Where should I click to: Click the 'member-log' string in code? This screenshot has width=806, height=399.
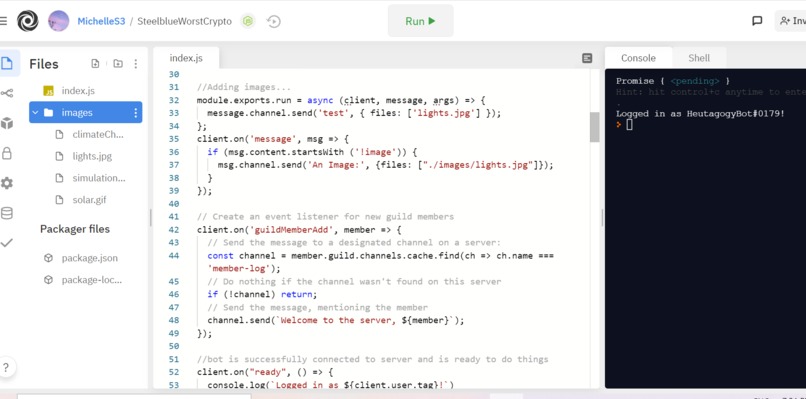point(239,268)
